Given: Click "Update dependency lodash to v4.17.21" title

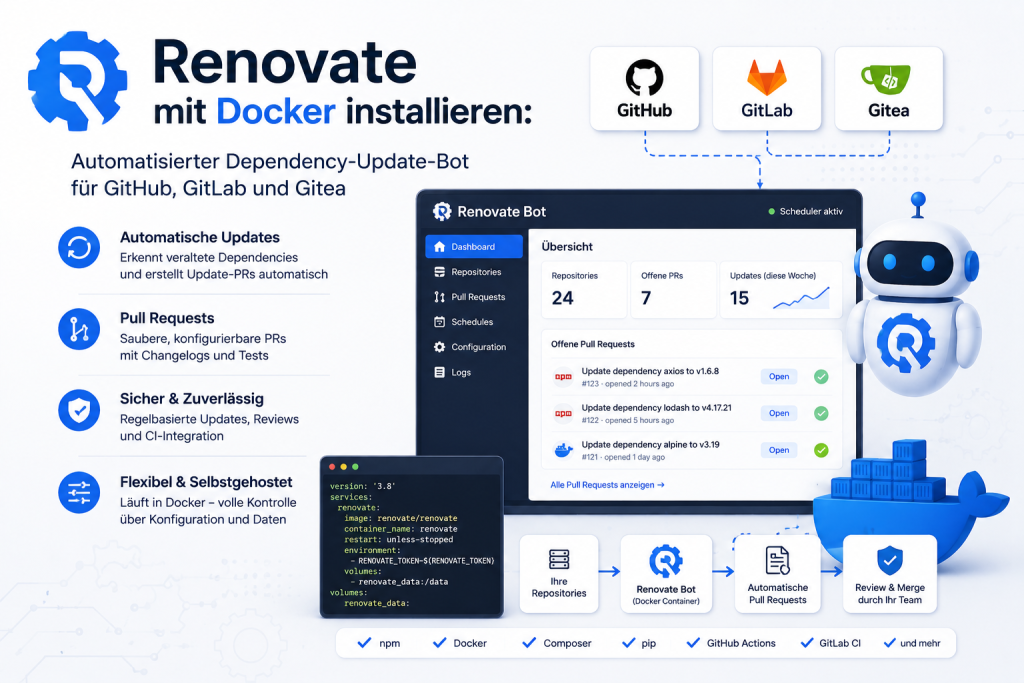Looking at the screenshot, I should coord(656,407).
